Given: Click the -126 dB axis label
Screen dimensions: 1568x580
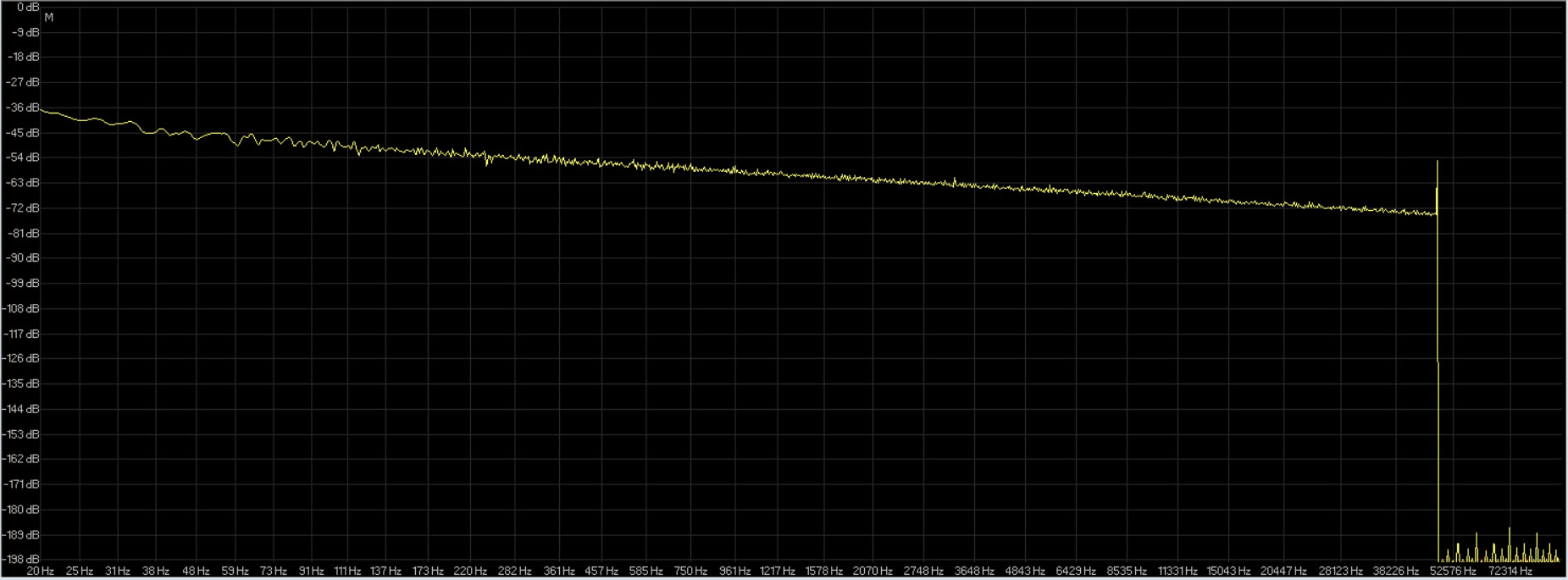Looking at the screenshot, I should [x=21, y=358].
